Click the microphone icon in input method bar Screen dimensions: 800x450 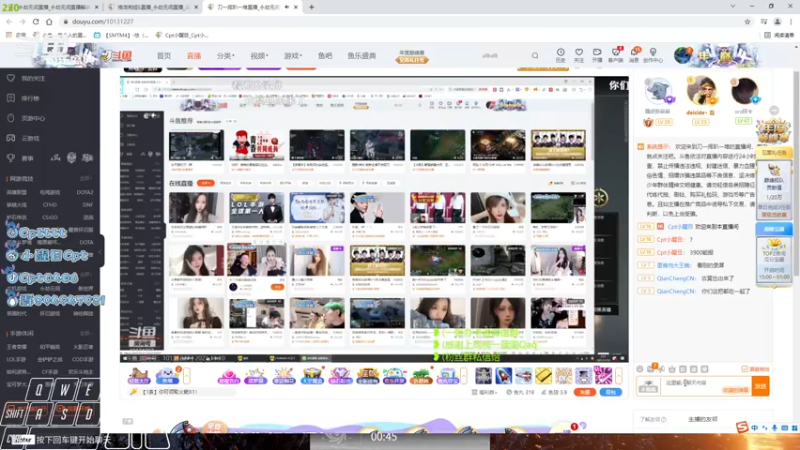coord(774,428)
